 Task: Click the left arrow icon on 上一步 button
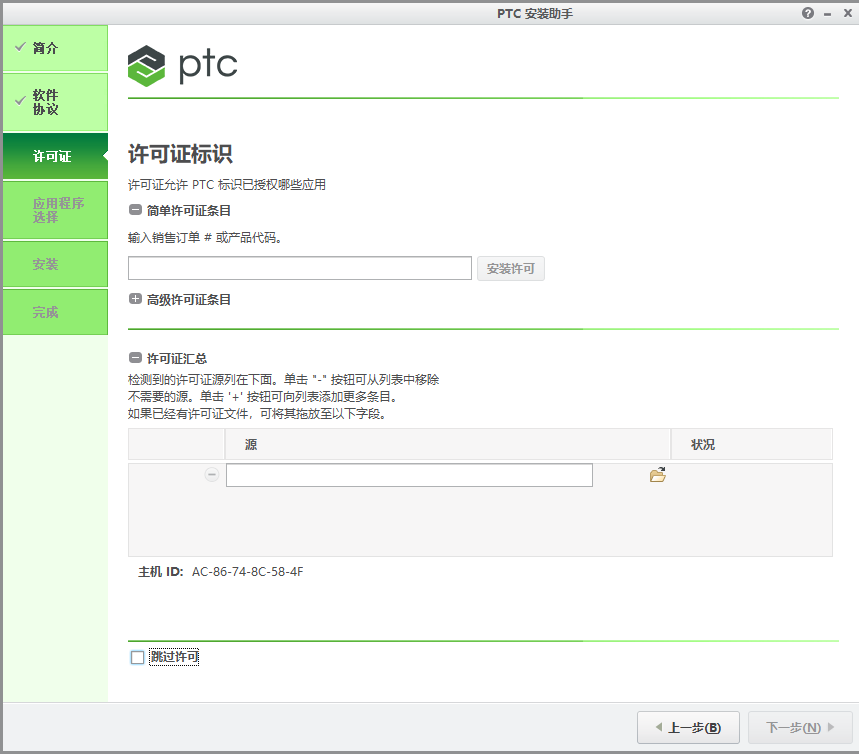658,727
